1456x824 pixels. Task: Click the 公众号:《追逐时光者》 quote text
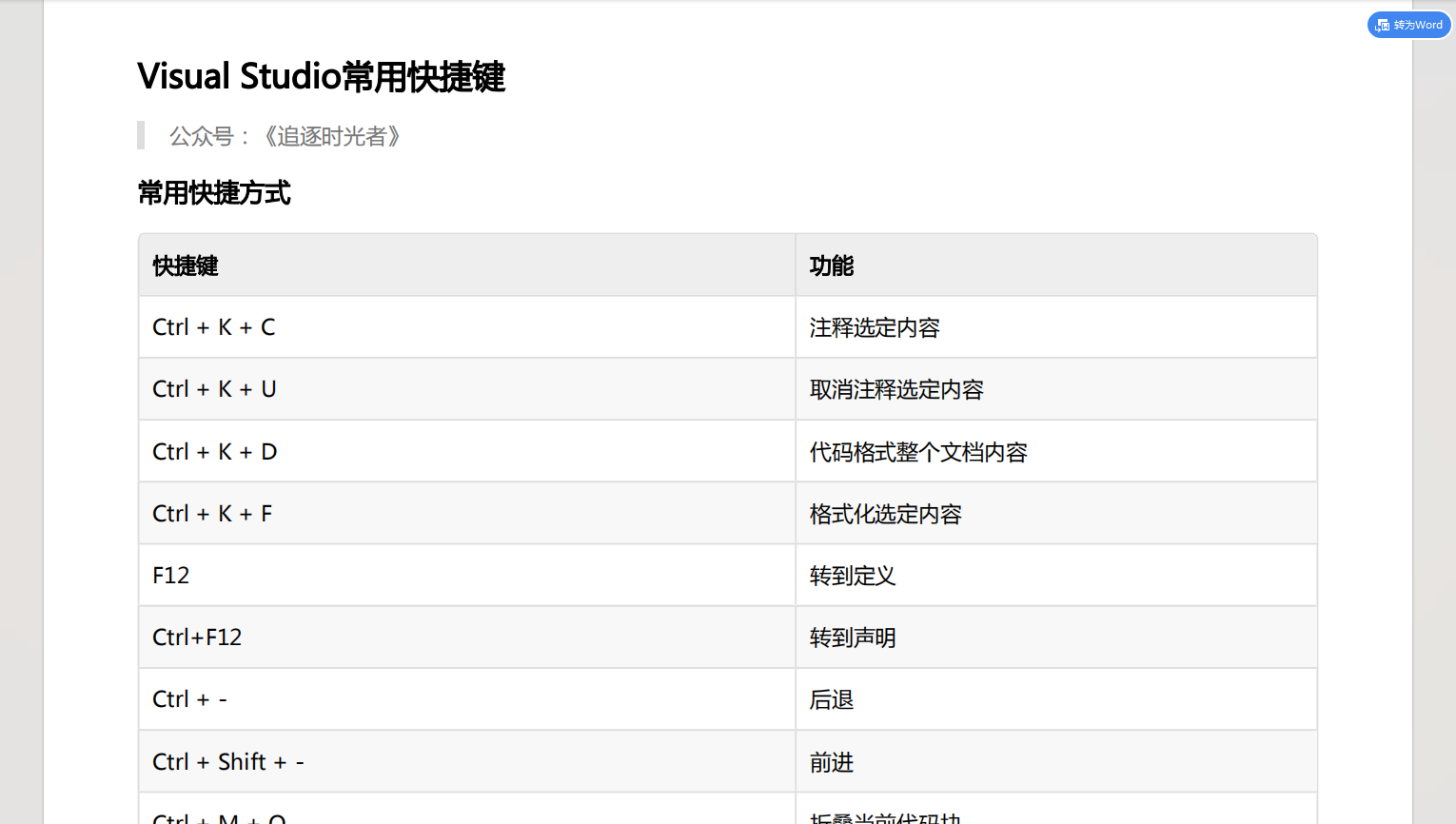tap(285, 136)
